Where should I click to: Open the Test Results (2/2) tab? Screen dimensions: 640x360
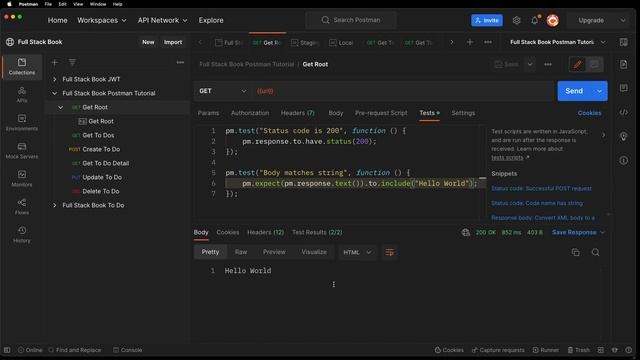[317, 232]
